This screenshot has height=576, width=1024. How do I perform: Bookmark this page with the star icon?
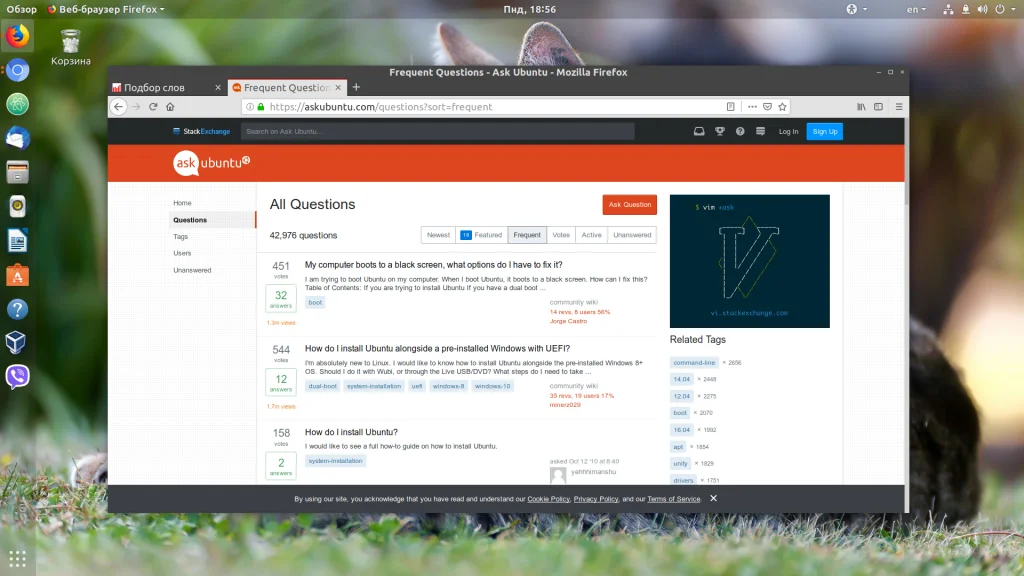782,106
